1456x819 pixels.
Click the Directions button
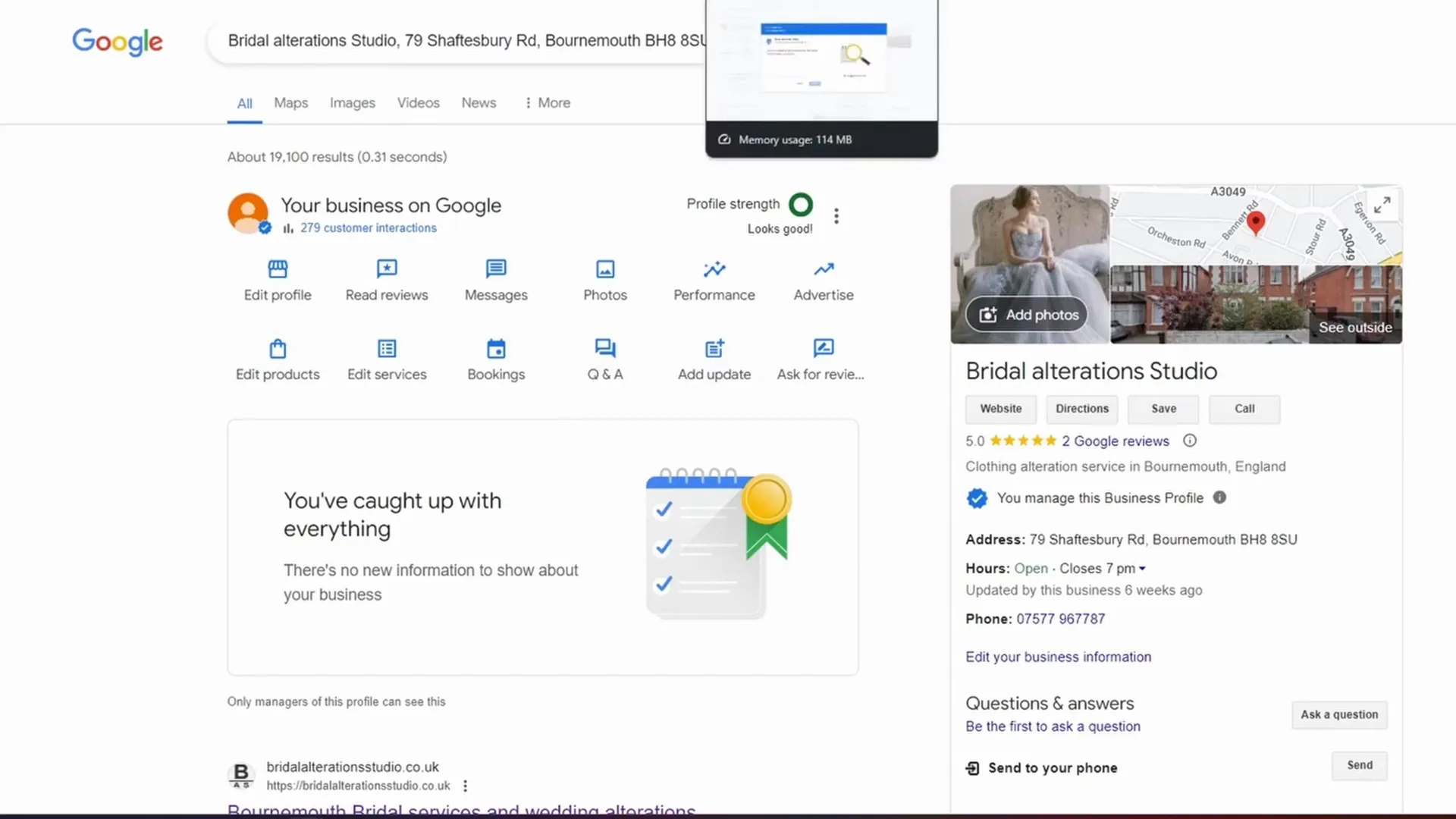(x=1082, y=409)
